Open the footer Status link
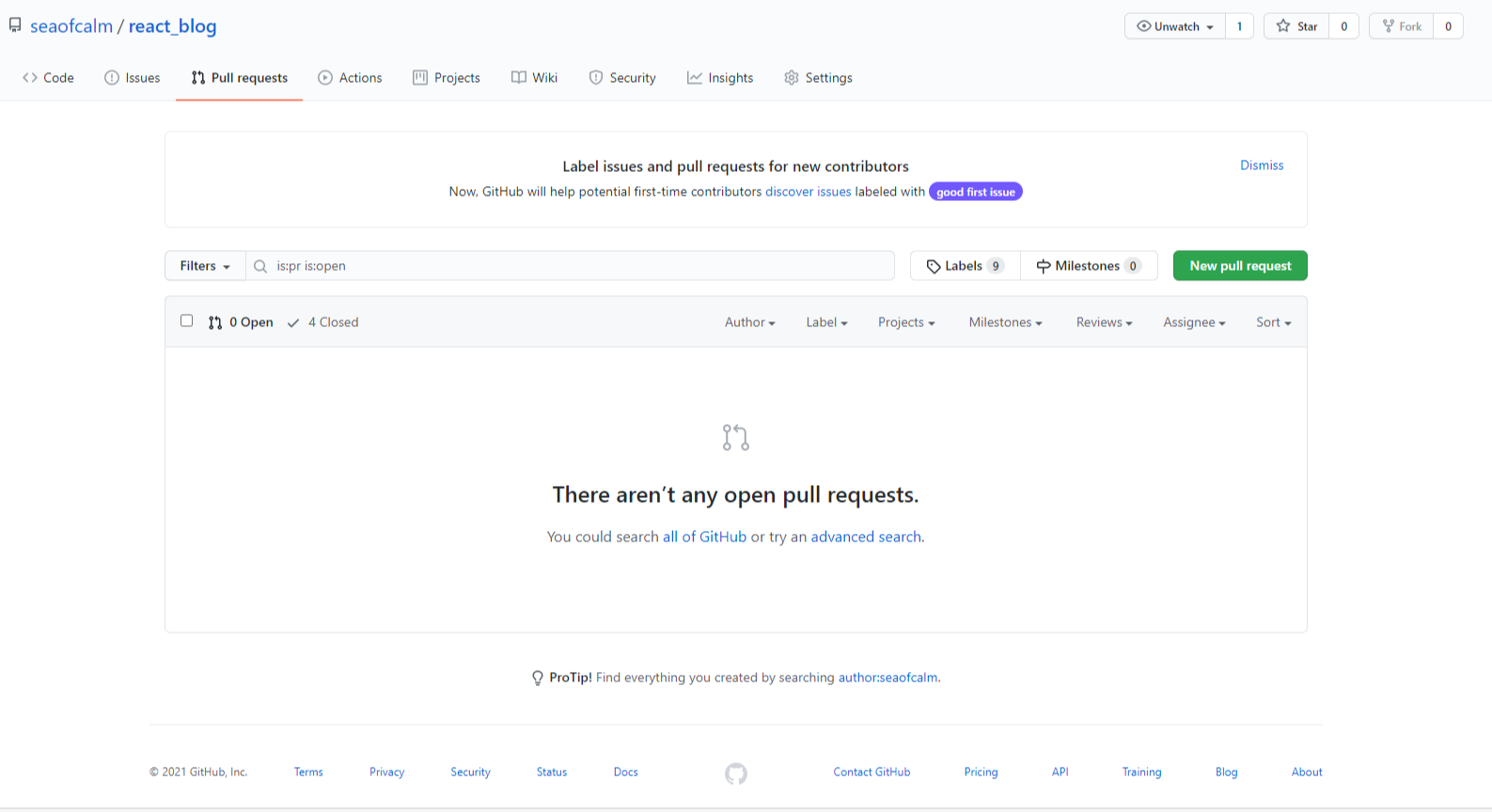 click(x=552, y=773)
